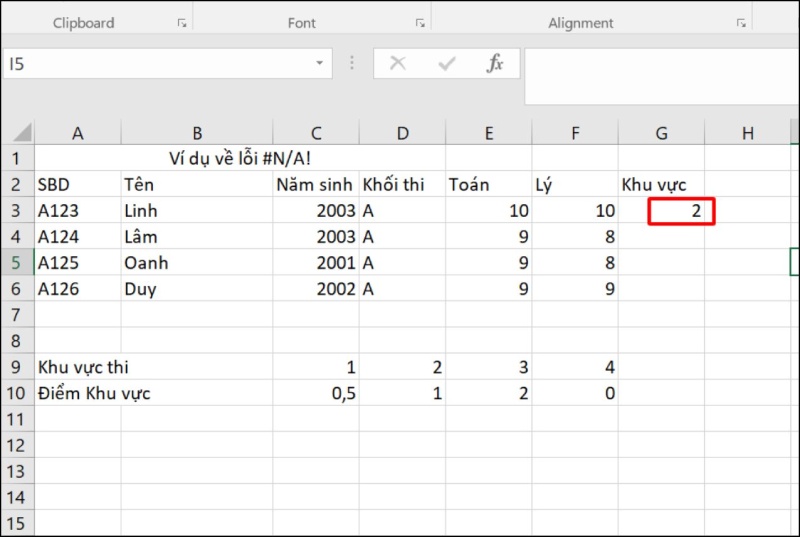Screen dimensions: 800x537
Task: Click the three-dot handle beside Name Box
Action: (351, 64)
